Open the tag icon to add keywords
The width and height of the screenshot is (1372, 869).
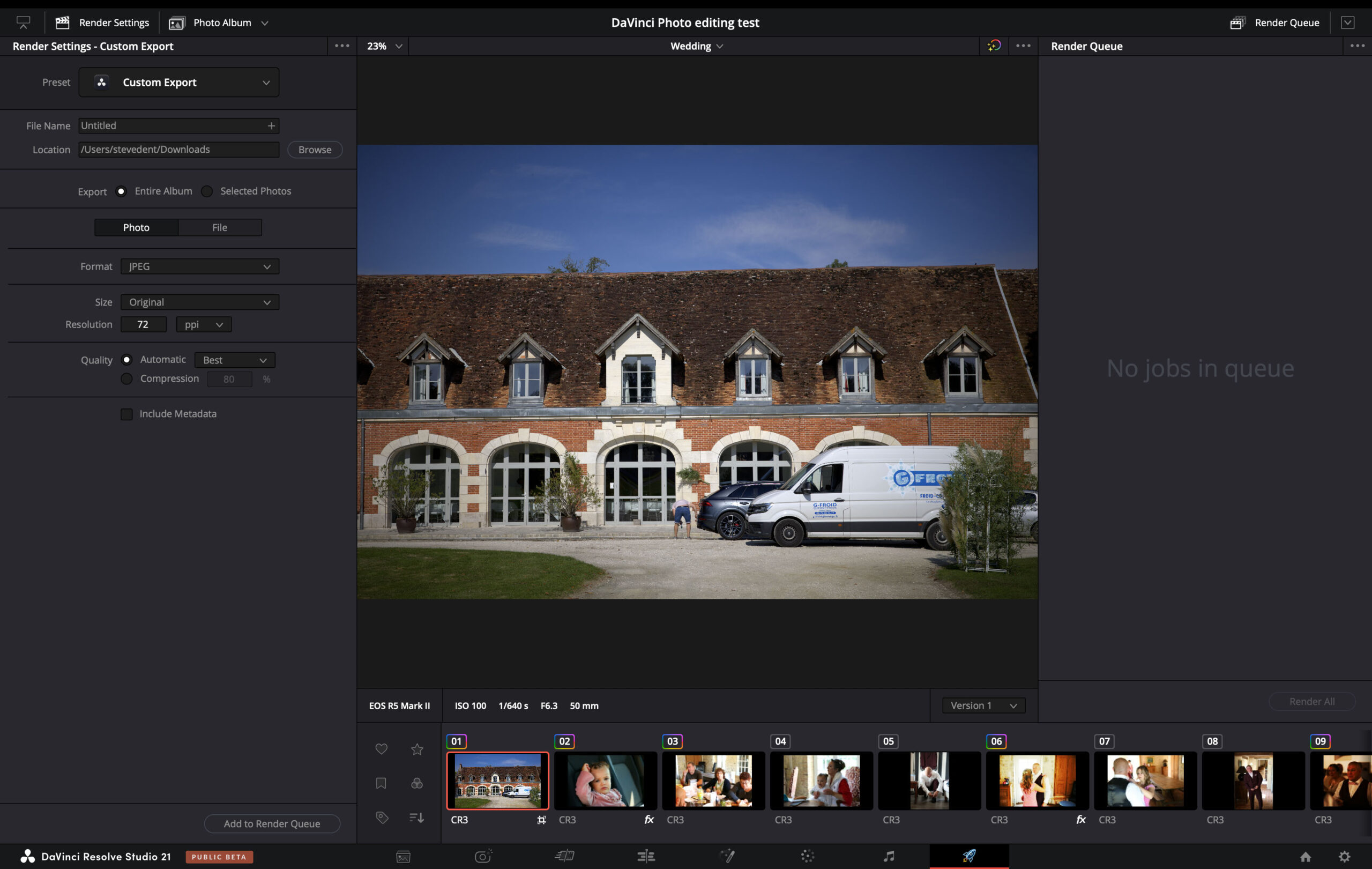coord(381,817)
